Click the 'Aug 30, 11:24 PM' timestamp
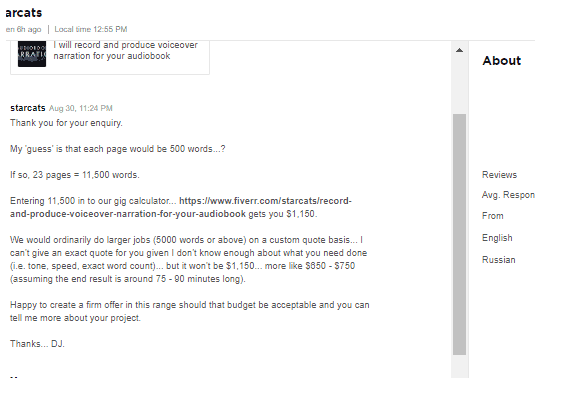Screen dimensions: 576x399 click(80, 108)
